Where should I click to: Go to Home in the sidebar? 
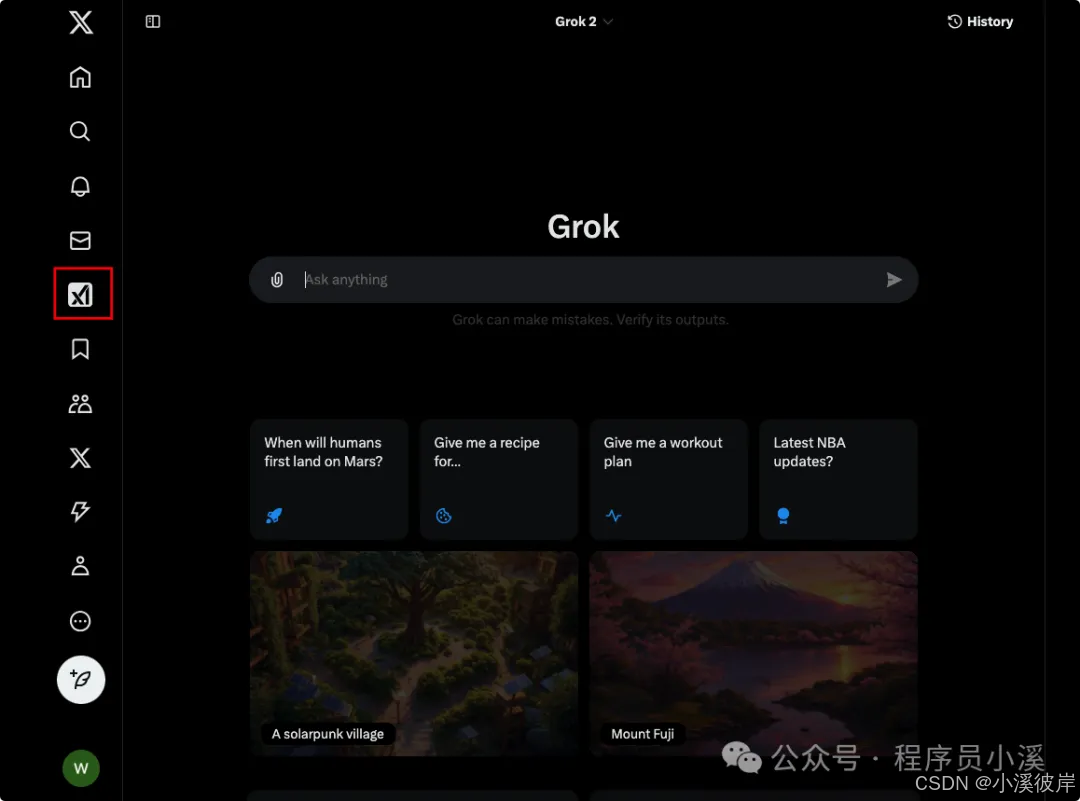pyautogui.click(x=81, y=77)
